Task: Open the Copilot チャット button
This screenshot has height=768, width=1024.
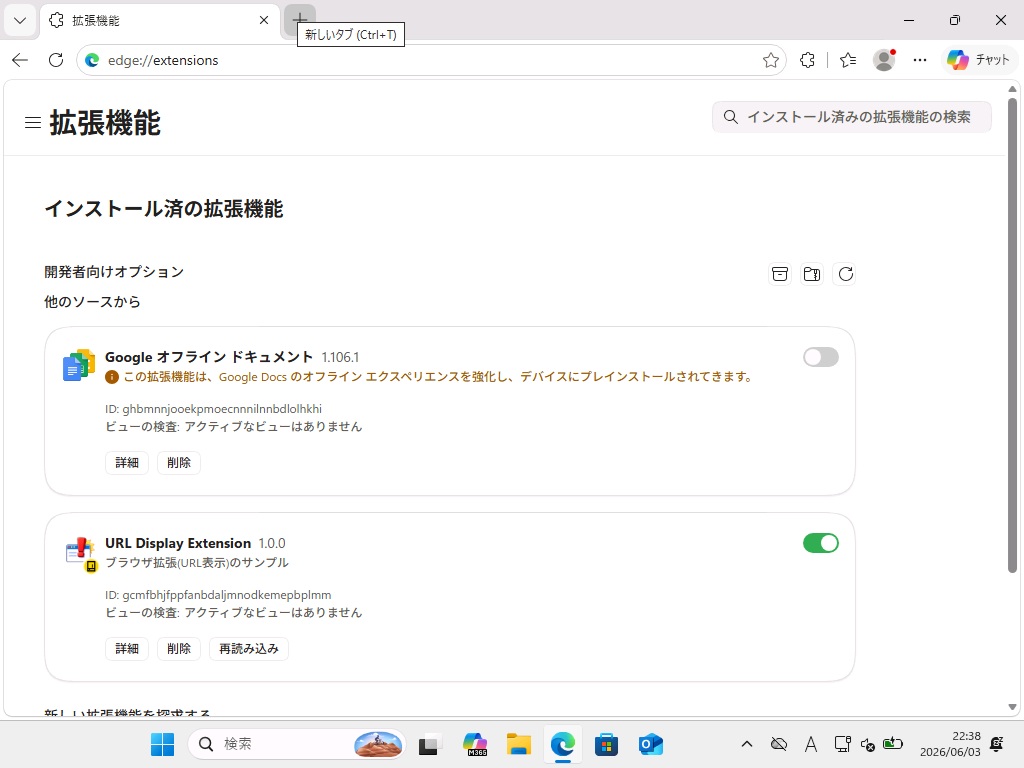Action: click(x=978, y=60)
